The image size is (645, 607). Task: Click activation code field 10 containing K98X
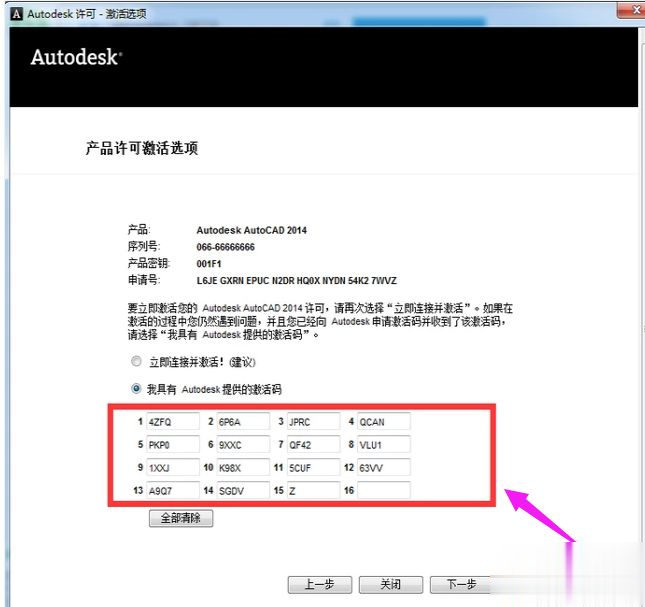coord(243,468)
